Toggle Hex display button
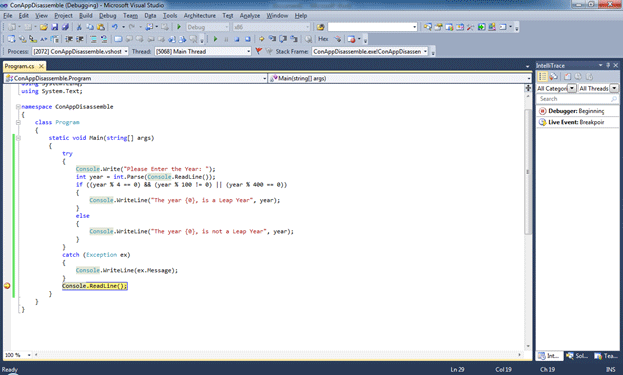The width and height of the screenshot is (623, 375). (x=323, y=39)
